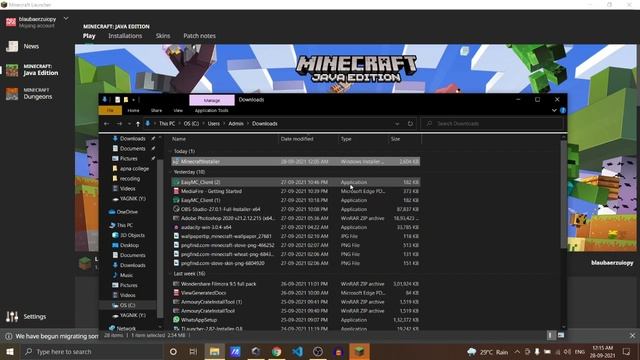Expand blaubaerzuiopy account dropdown in launcher
This screenshot has height=360, width=640.
[x=66, y=19]
